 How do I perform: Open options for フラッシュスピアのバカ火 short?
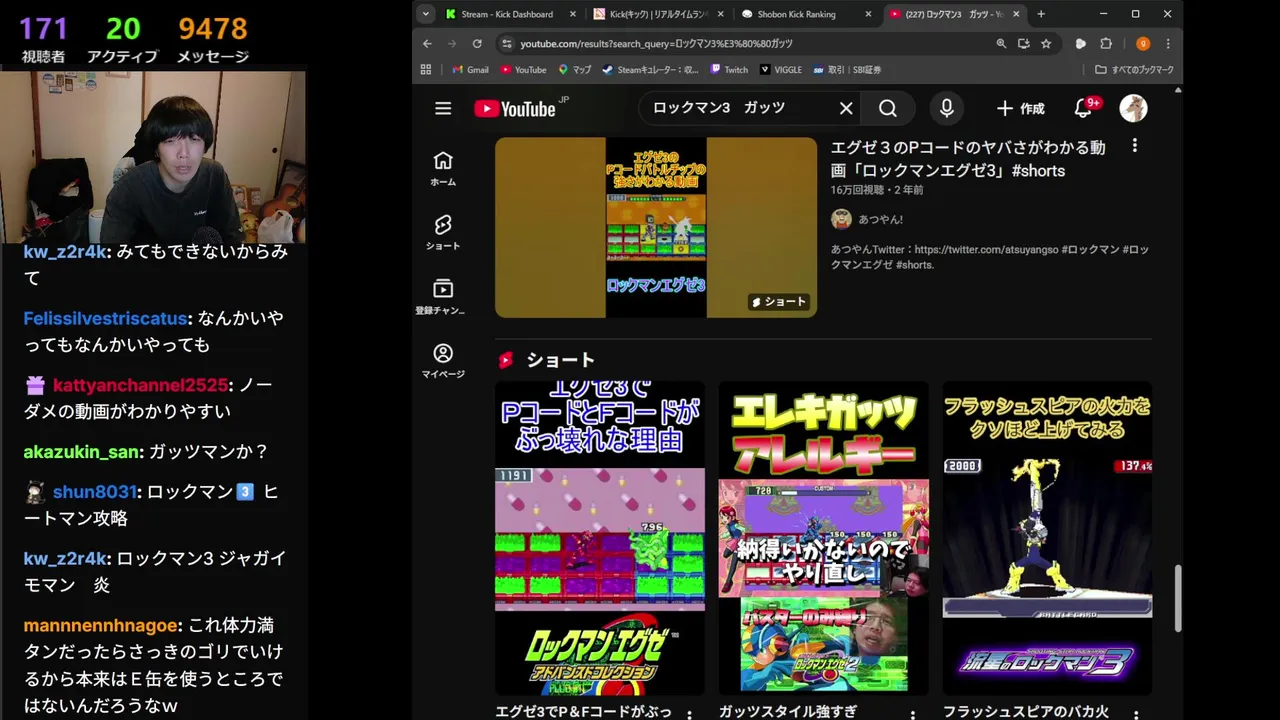click(1136, 714)
